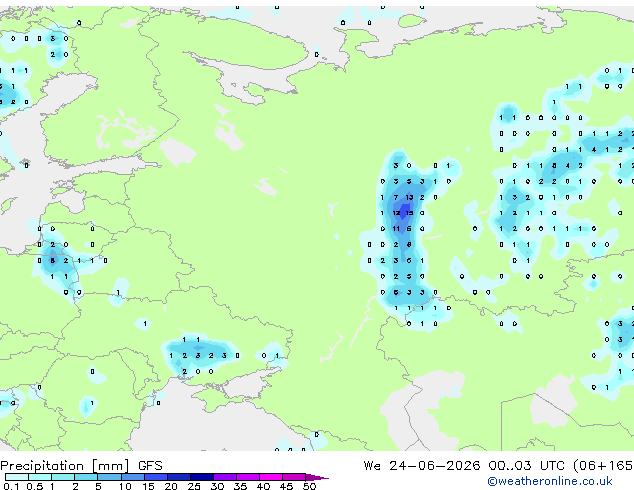This screenshot has width=634, height=490.
Task: Pick the 15–20 mm legend color swatch
Action: point(156,477)
